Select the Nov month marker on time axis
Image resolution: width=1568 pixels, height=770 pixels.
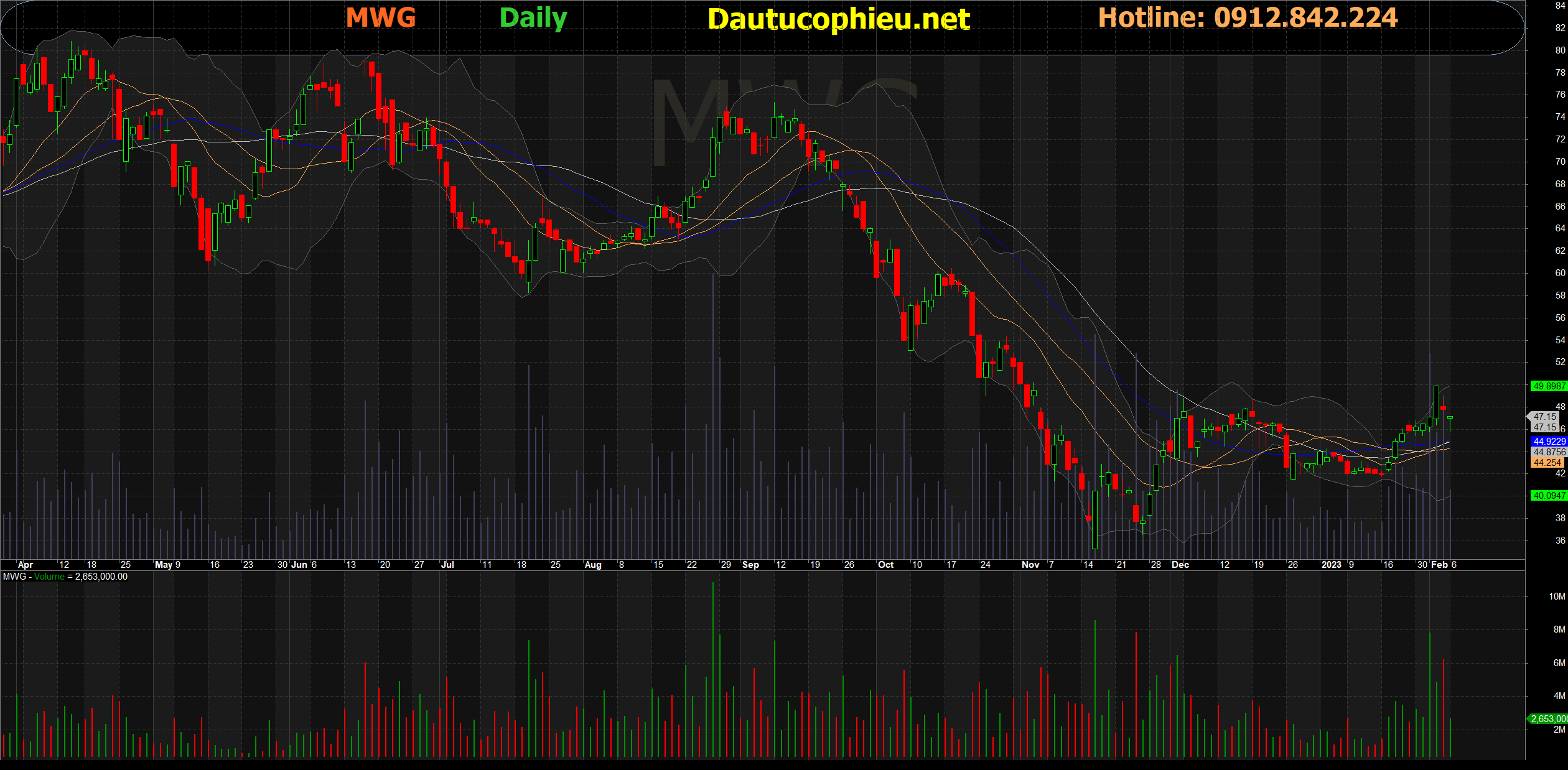coord(1030,565)
